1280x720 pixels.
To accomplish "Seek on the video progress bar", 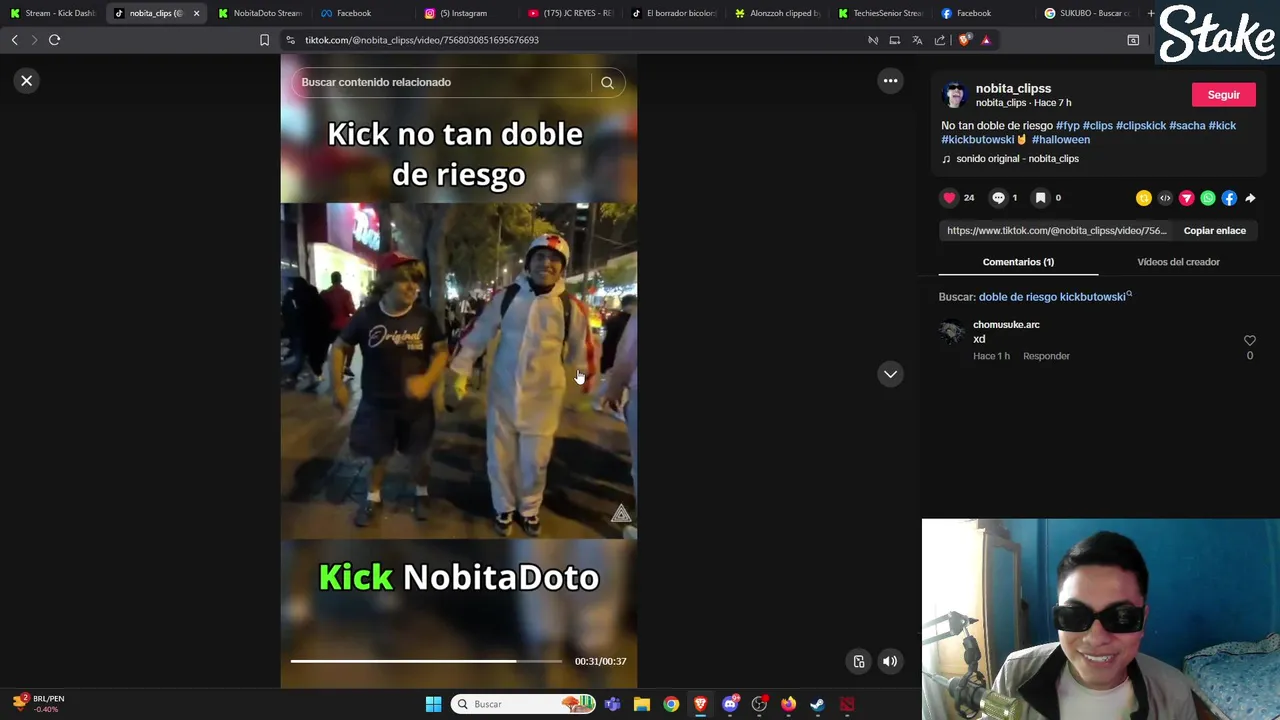I will [x=426, y=661].
